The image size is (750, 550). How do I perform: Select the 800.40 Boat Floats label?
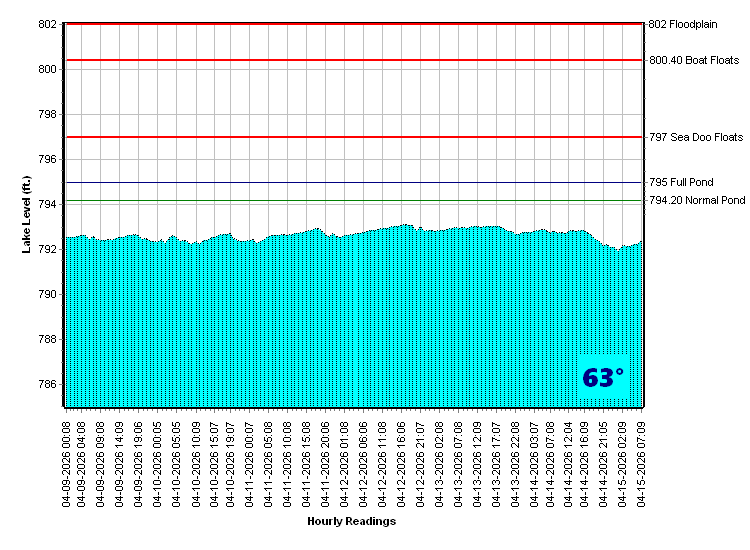click(693, 61)
